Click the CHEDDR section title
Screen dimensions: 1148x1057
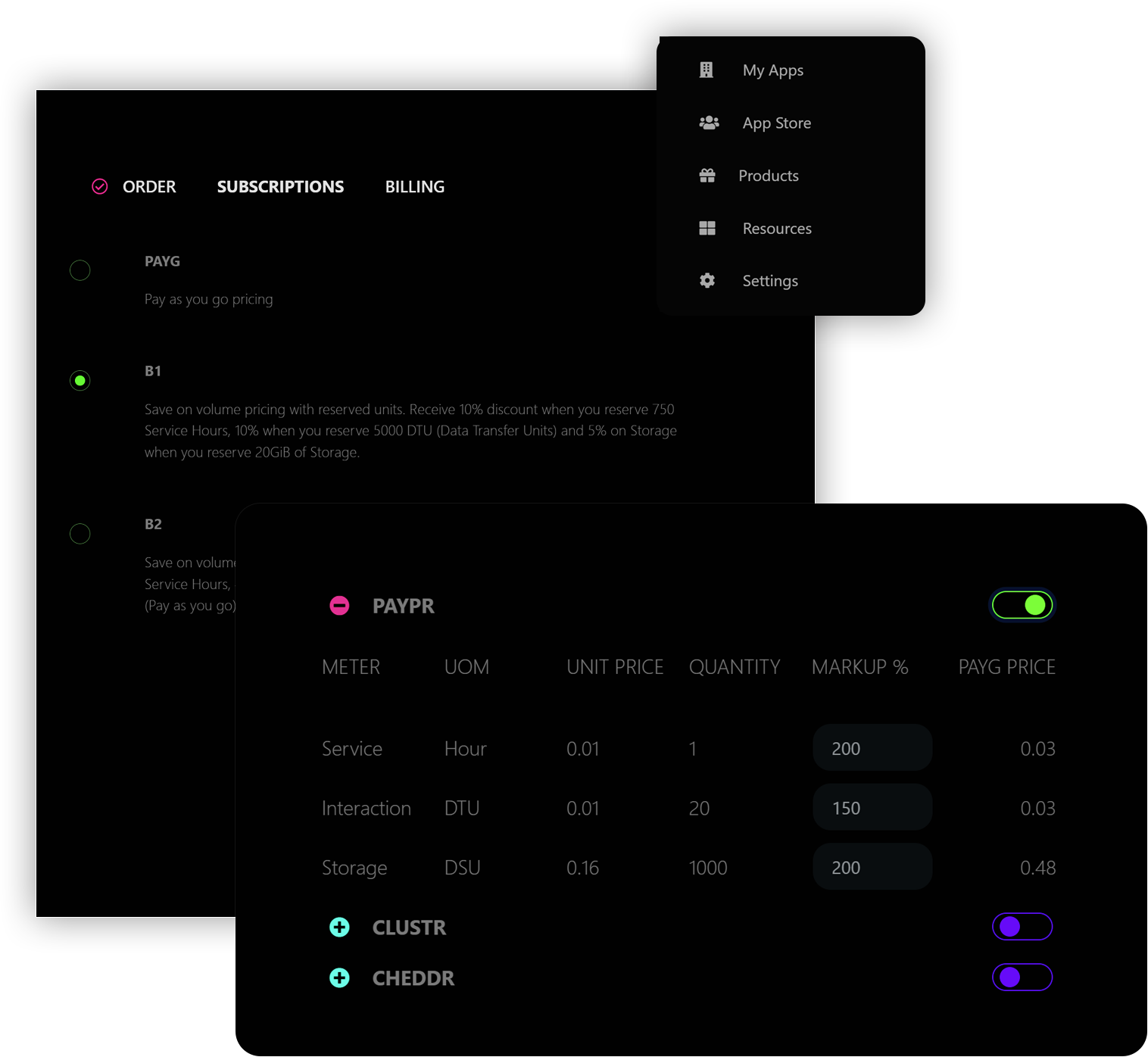413,978
